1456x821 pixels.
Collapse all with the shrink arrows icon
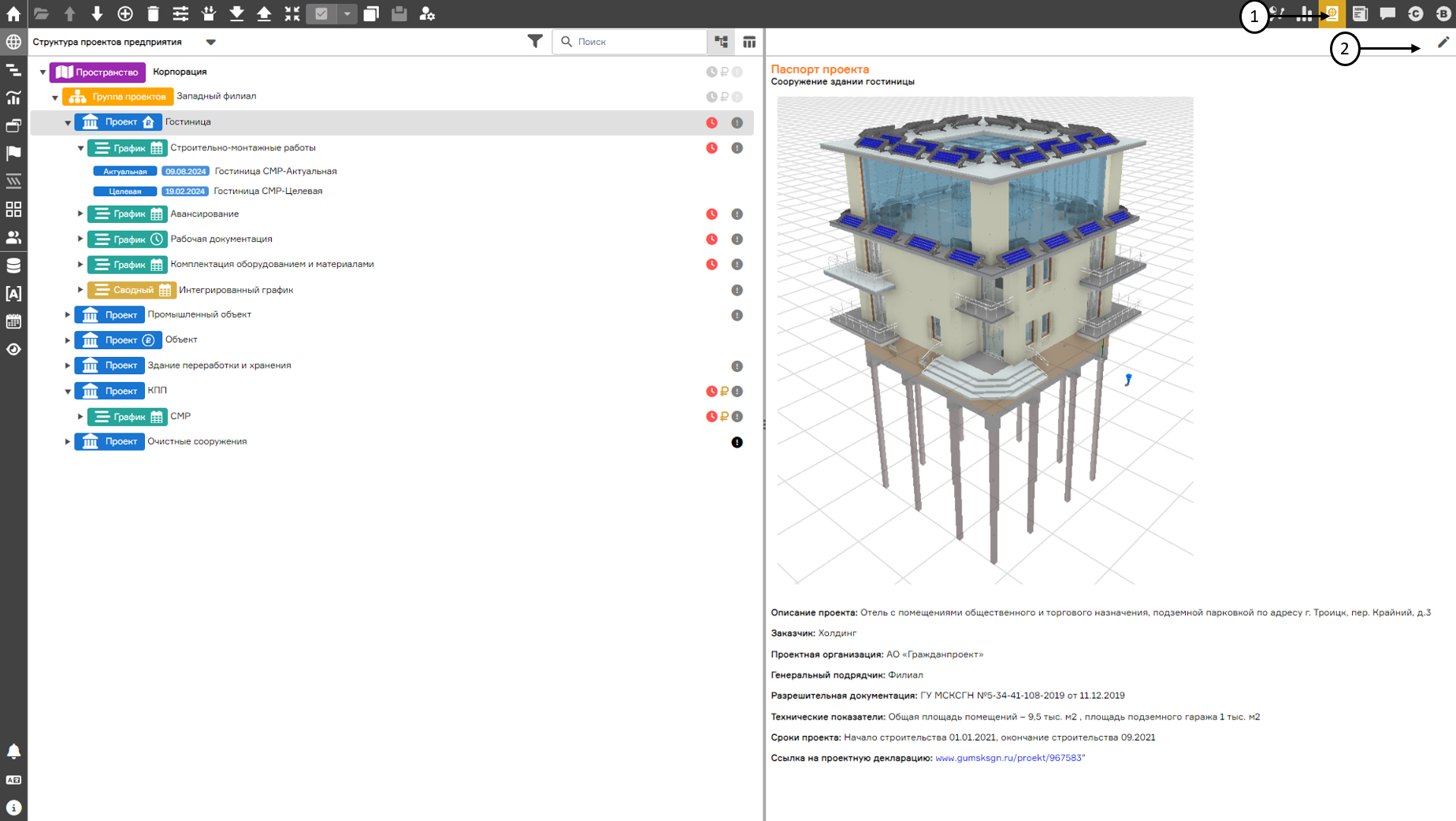coord(292,13)
